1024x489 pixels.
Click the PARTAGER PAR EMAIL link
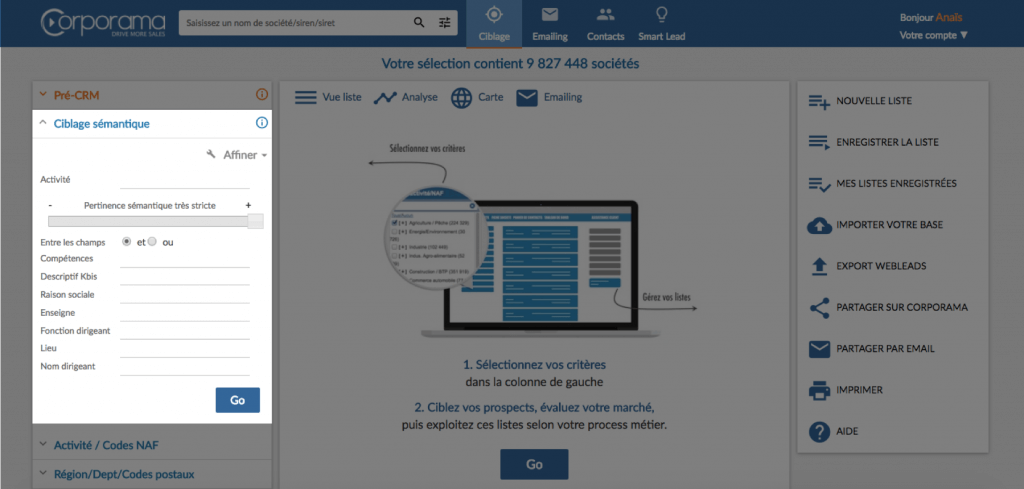(885, 349)
